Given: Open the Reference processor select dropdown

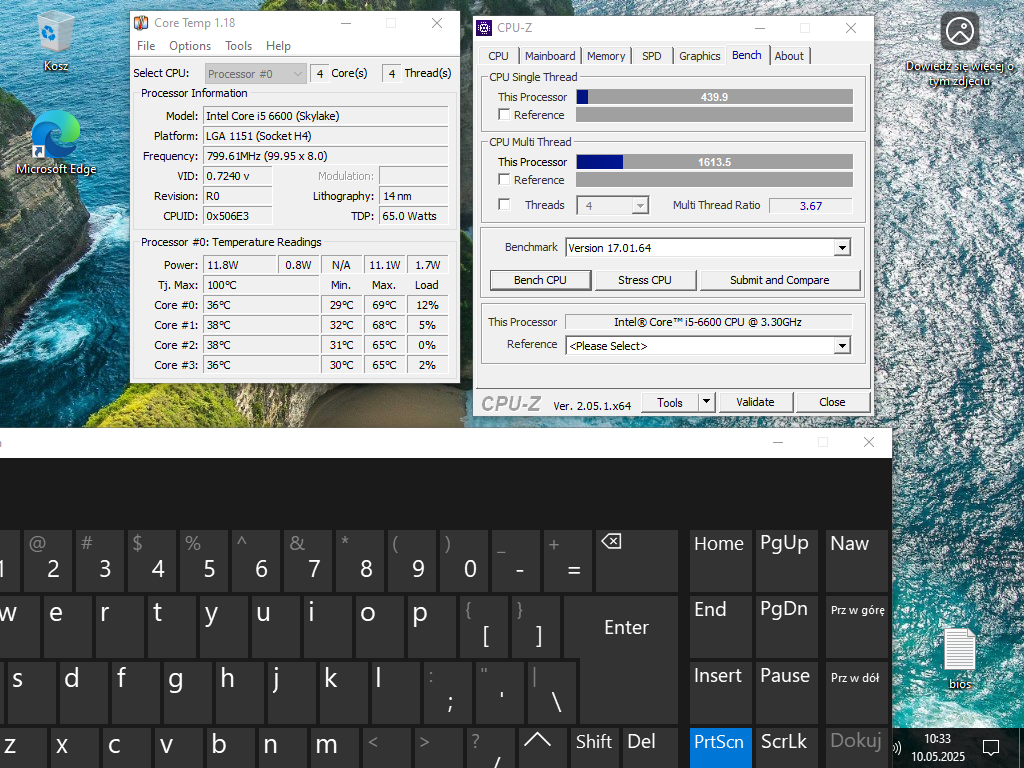Looking at the screenshot, I should [x=842, y=346].
